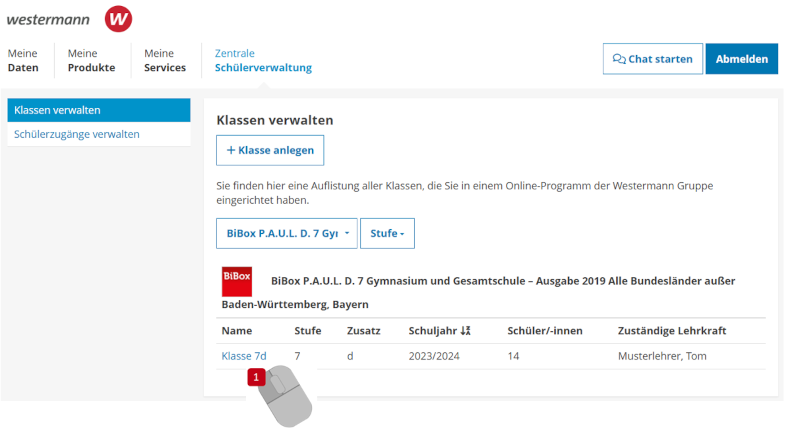Click the Schüler/-innen column header
The width and height of the screenshot is (800, 432).
(x=545, y=331)
